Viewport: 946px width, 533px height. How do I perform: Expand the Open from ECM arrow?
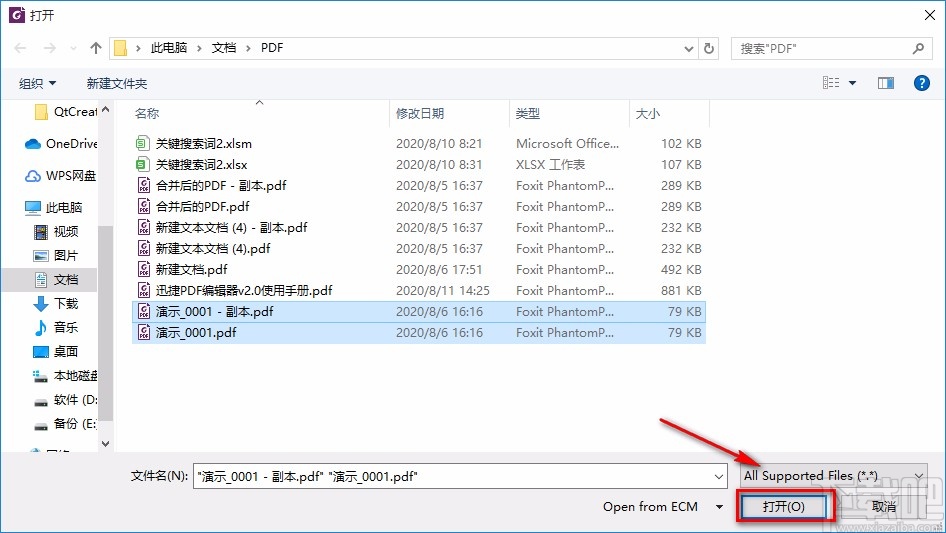[x=719, y=507]
